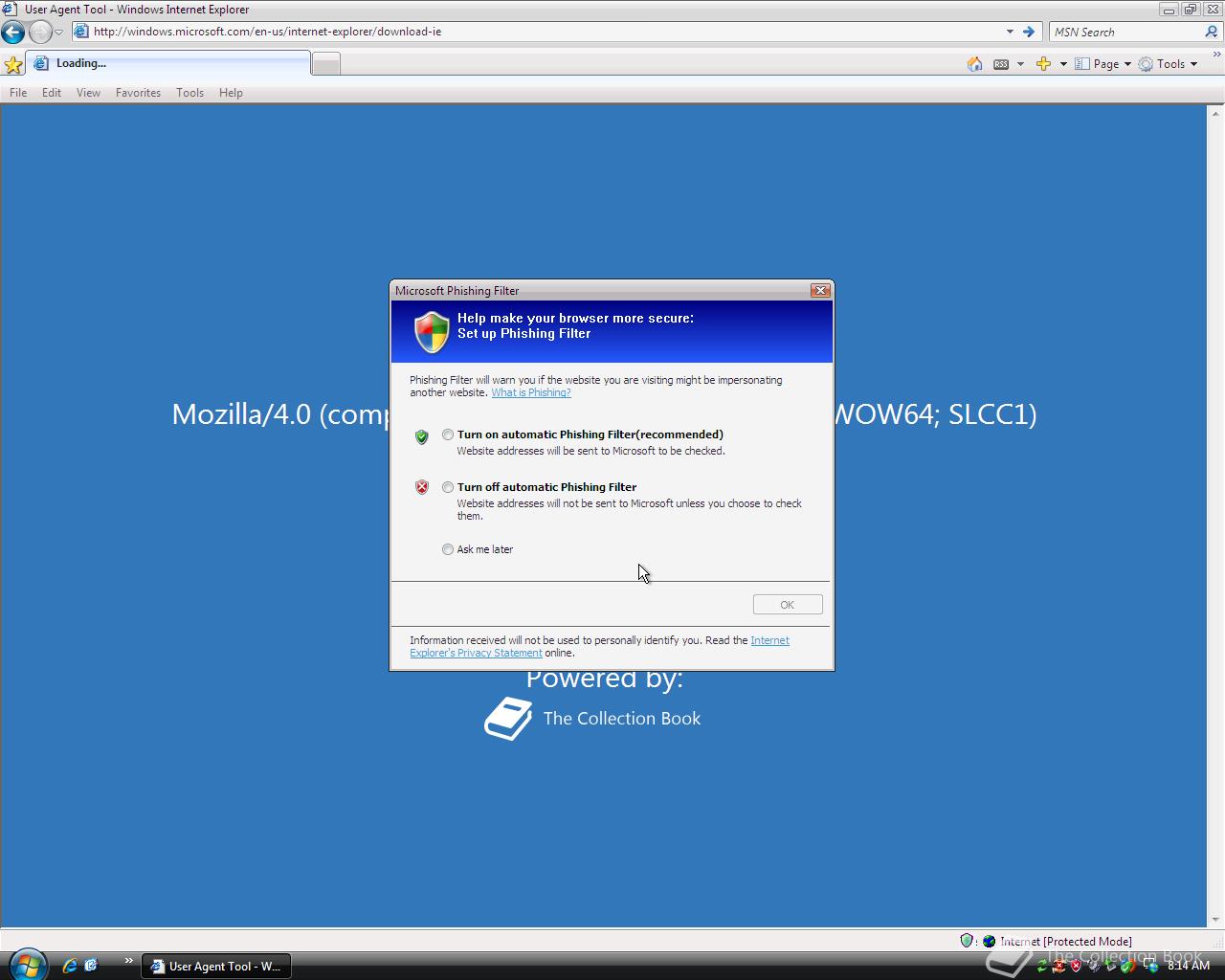The width and height of the screenshot is (1225, 980).
Task: Click the second Quick Launch icon
Action: coord(91,966)
